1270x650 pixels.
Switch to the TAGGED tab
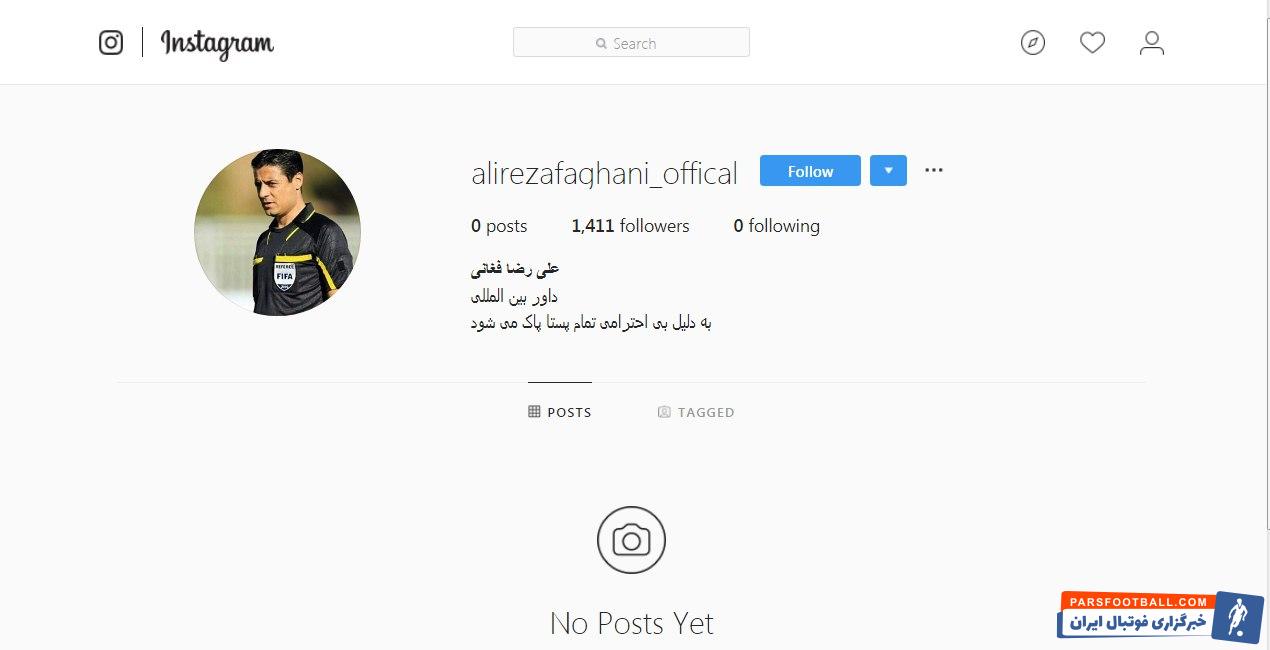(696, 412)
